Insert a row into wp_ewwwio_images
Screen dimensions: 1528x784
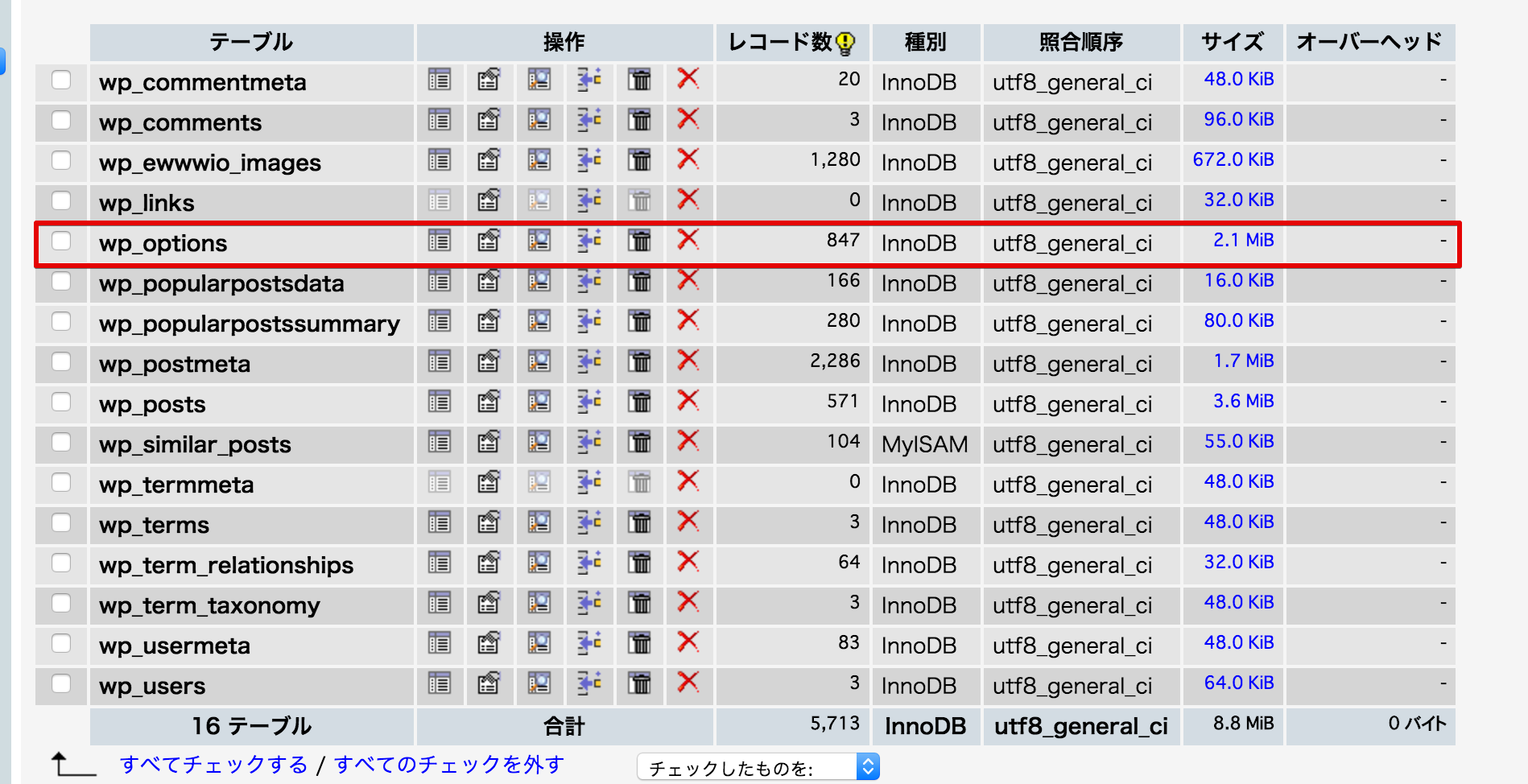(x=589, y=160)
